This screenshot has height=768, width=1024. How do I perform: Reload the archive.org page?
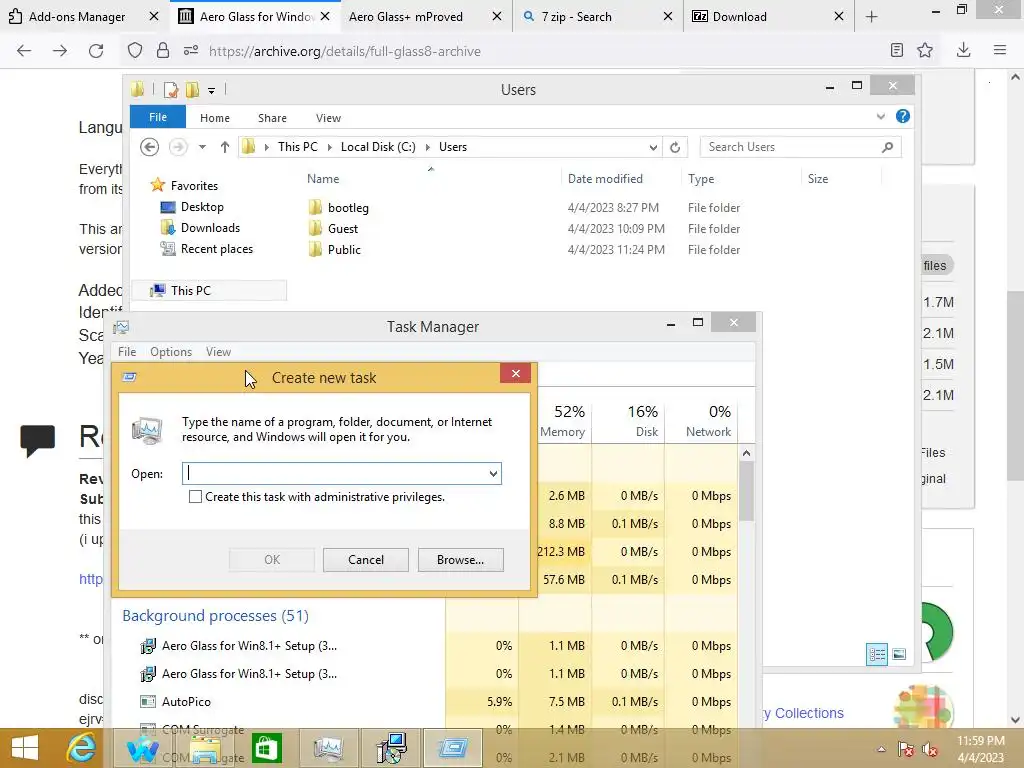coord(96,51)
